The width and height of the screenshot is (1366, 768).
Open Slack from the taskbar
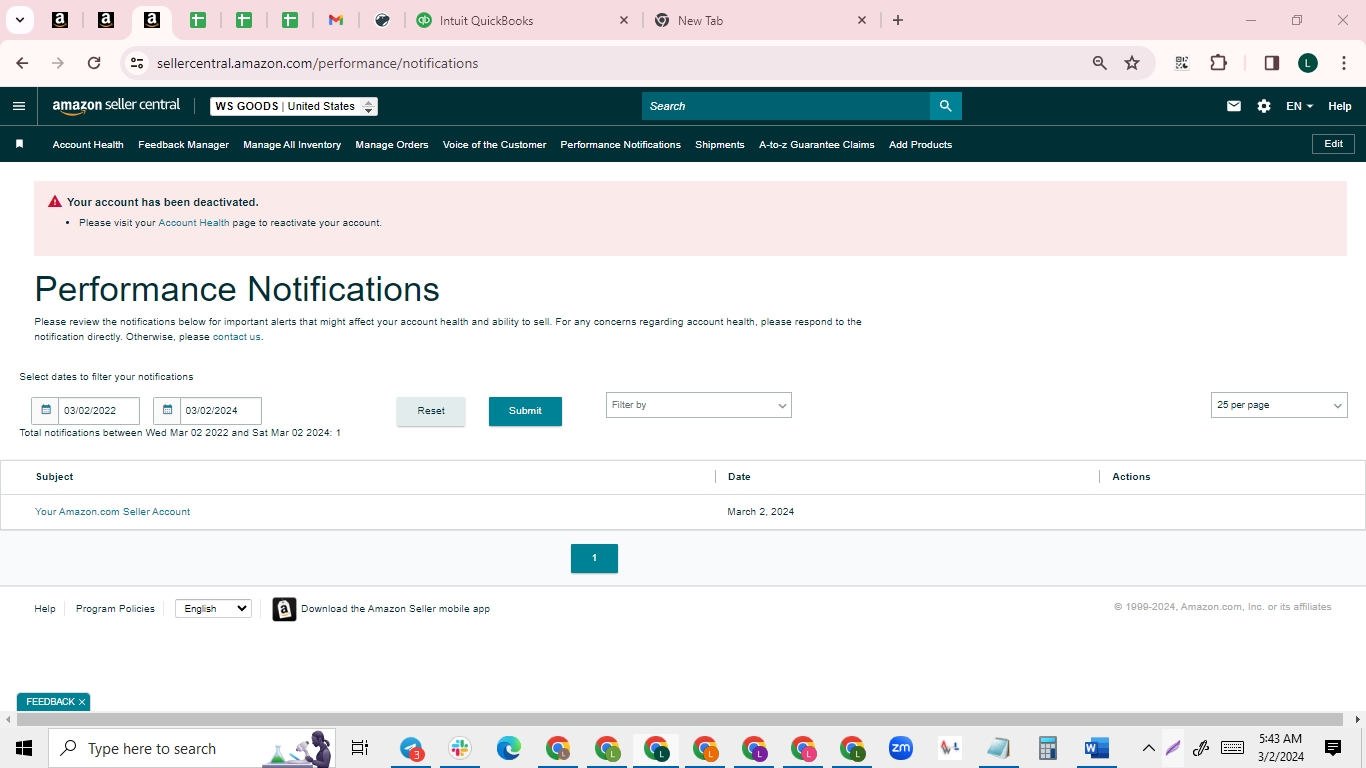460,748
